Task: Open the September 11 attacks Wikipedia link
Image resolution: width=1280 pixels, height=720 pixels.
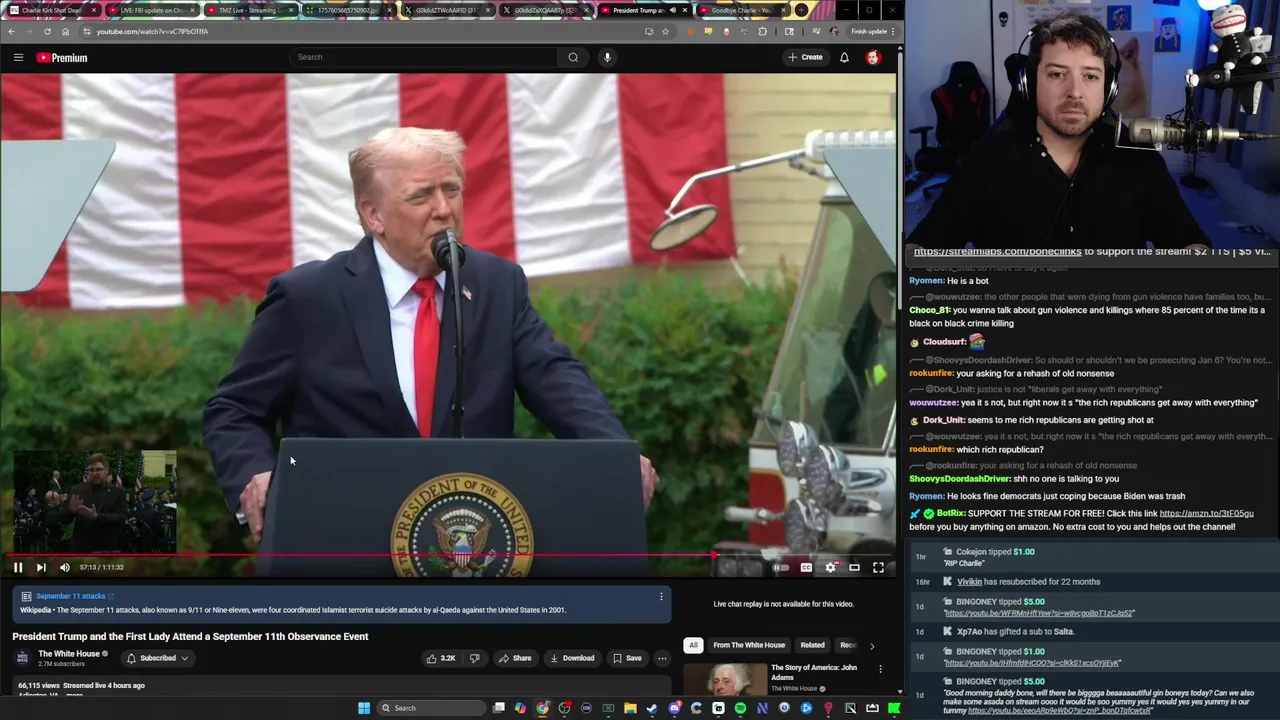Action: (x=71, y=596)
